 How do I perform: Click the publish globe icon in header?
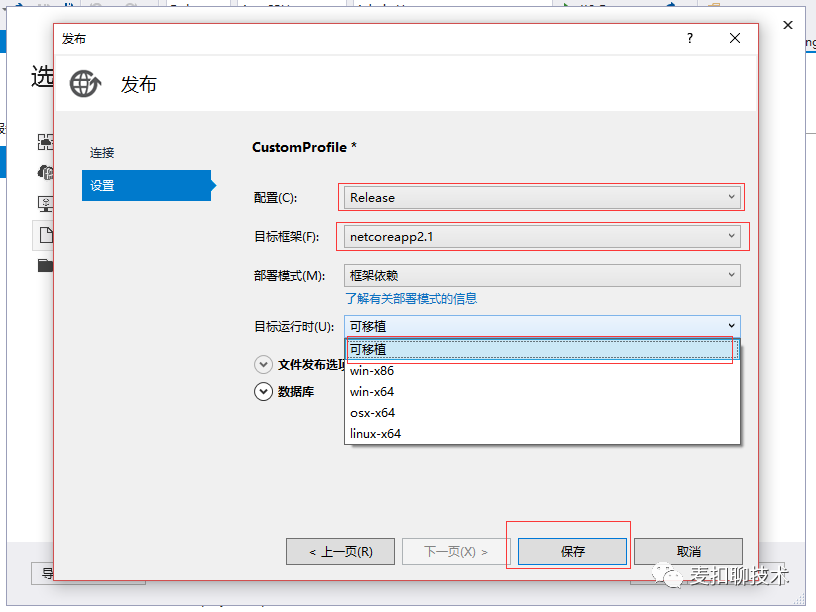[85, 84]
